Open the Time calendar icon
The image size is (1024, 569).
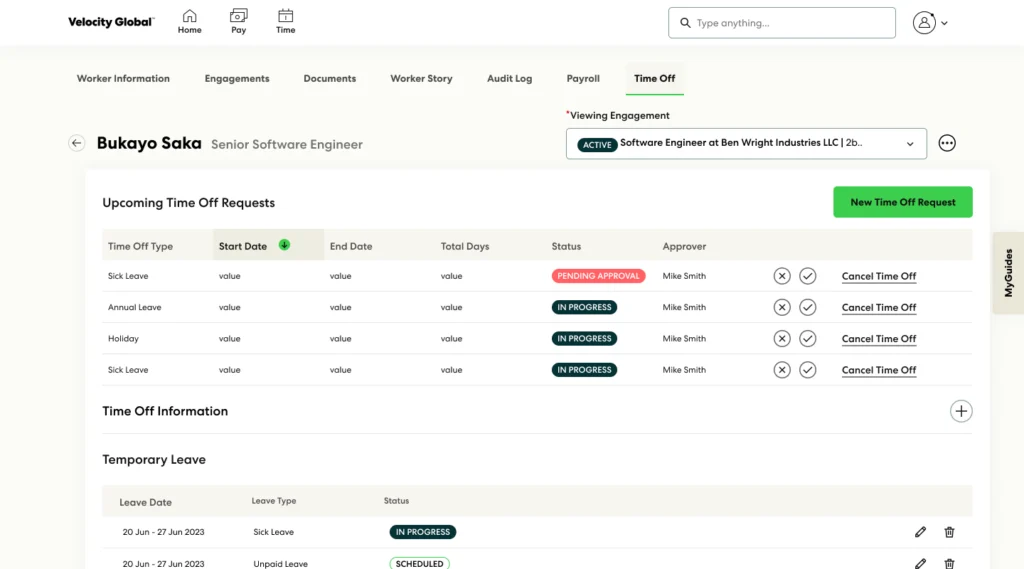[285, 22]
